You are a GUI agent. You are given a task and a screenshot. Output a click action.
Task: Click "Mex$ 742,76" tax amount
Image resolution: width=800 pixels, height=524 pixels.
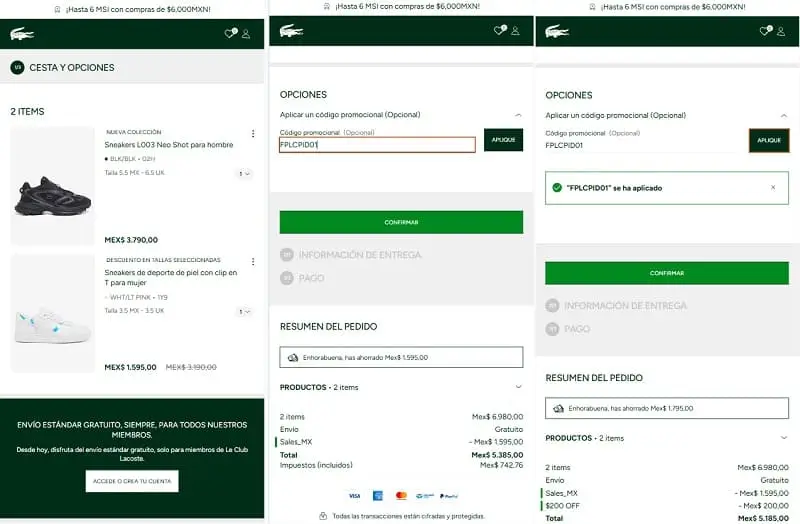click(502, 465)
